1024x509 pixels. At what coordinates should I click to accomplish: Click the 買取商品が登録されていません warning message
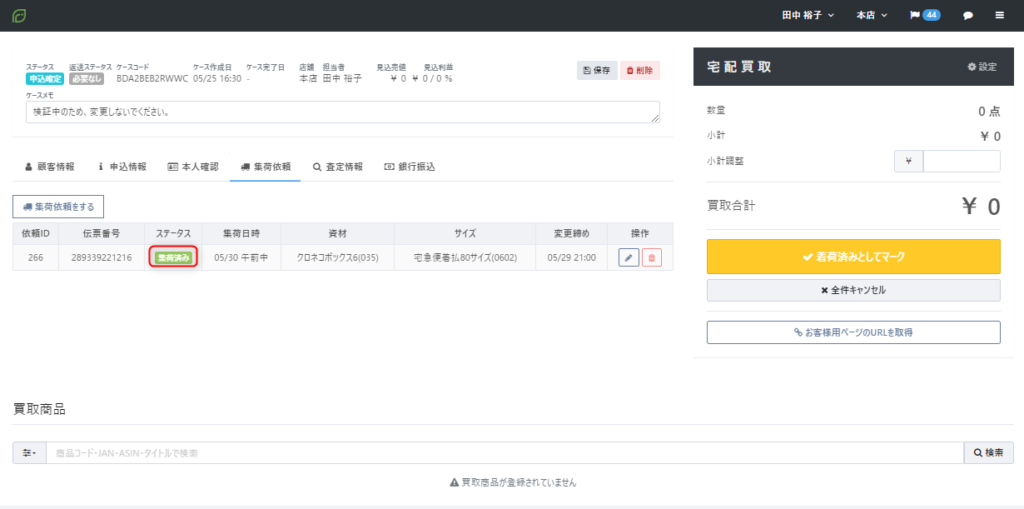(x=513, y=482)
